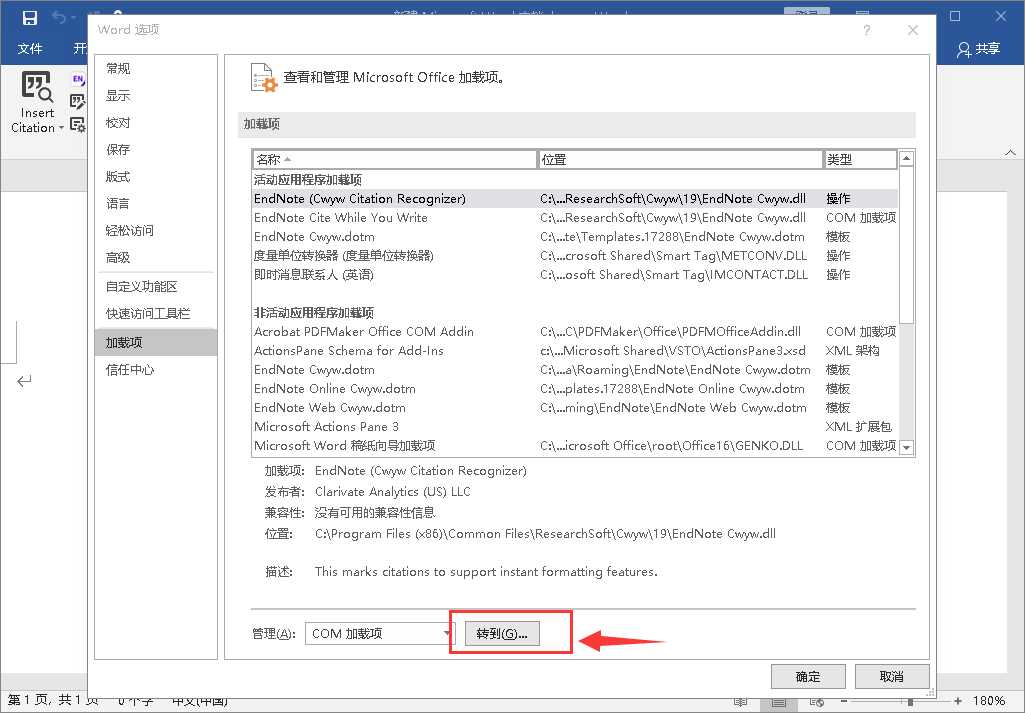Select the 常规 options category
The height and width of the screenshot is (713, 1025).
click(x=156, y=69)
